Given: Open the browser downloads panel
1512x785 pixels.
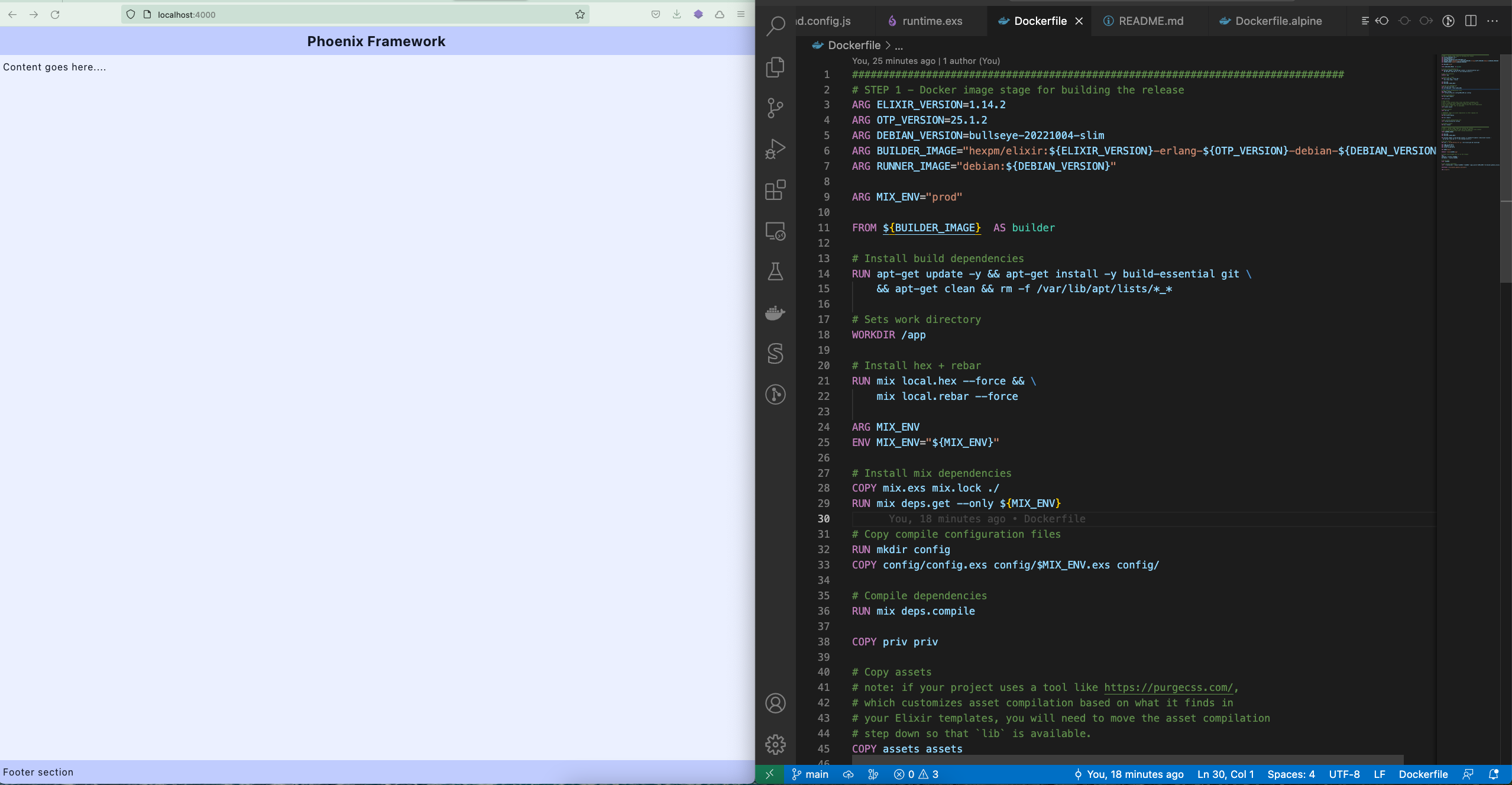Looking at the screenshot, I should point(676,15).
